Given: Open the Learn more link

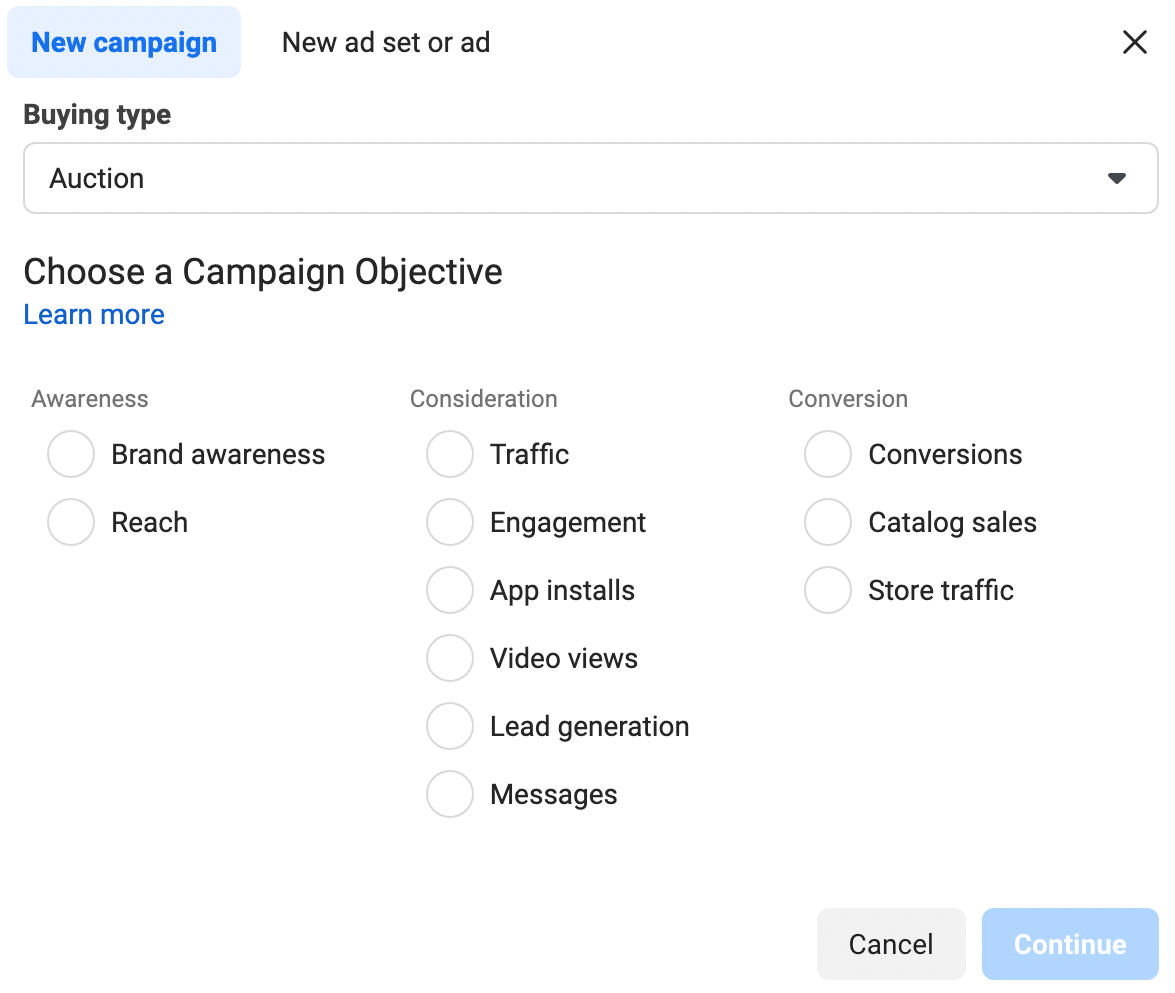Looking at the screenshot, I should pos(94,315).
